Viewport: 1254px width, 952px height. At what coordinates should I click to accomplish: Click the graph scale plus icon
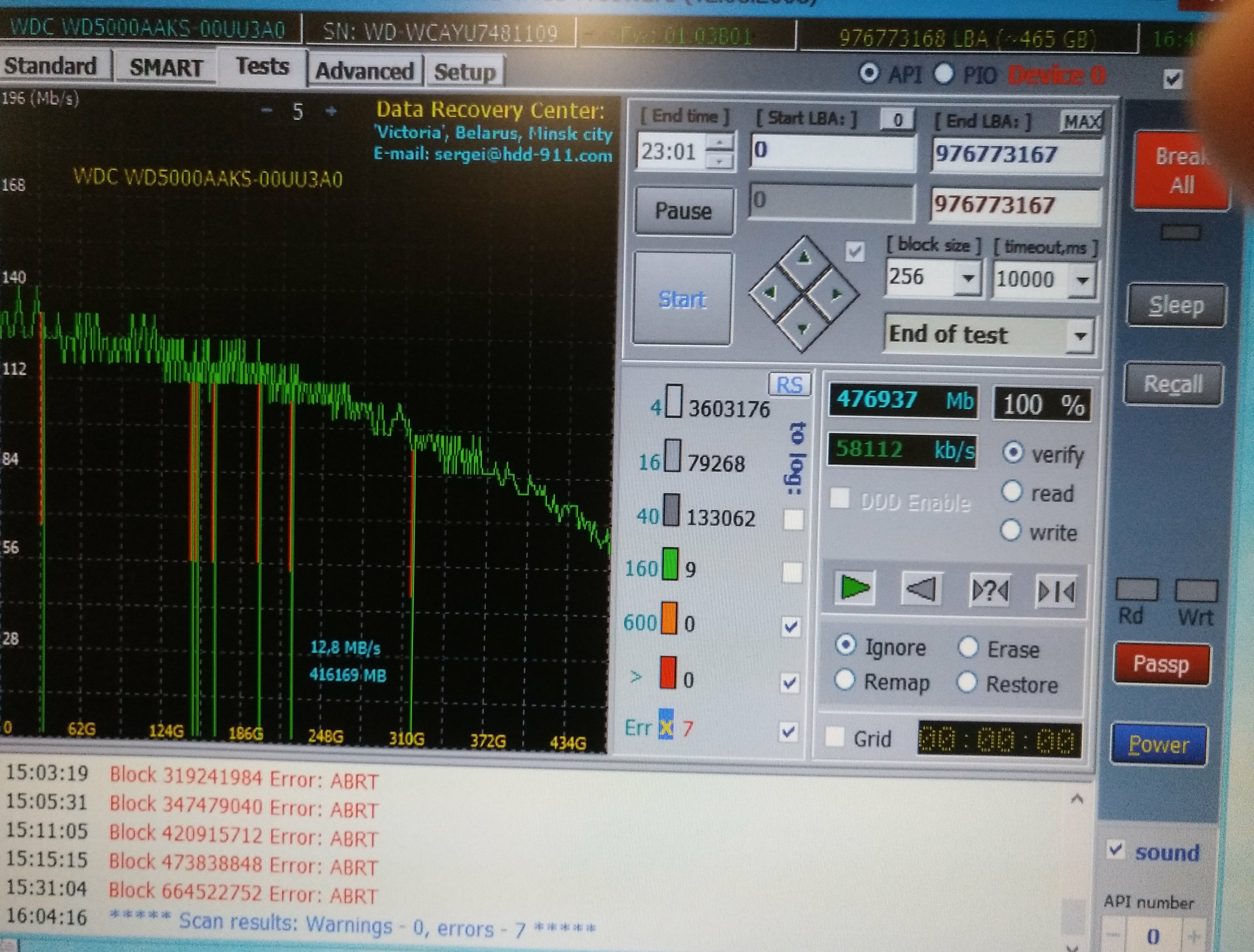point(331,112)
